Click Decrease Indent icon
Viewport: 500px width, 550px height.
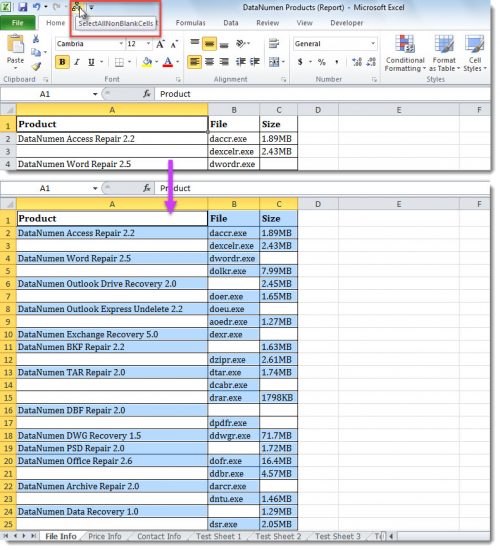(x=241, y=62)
